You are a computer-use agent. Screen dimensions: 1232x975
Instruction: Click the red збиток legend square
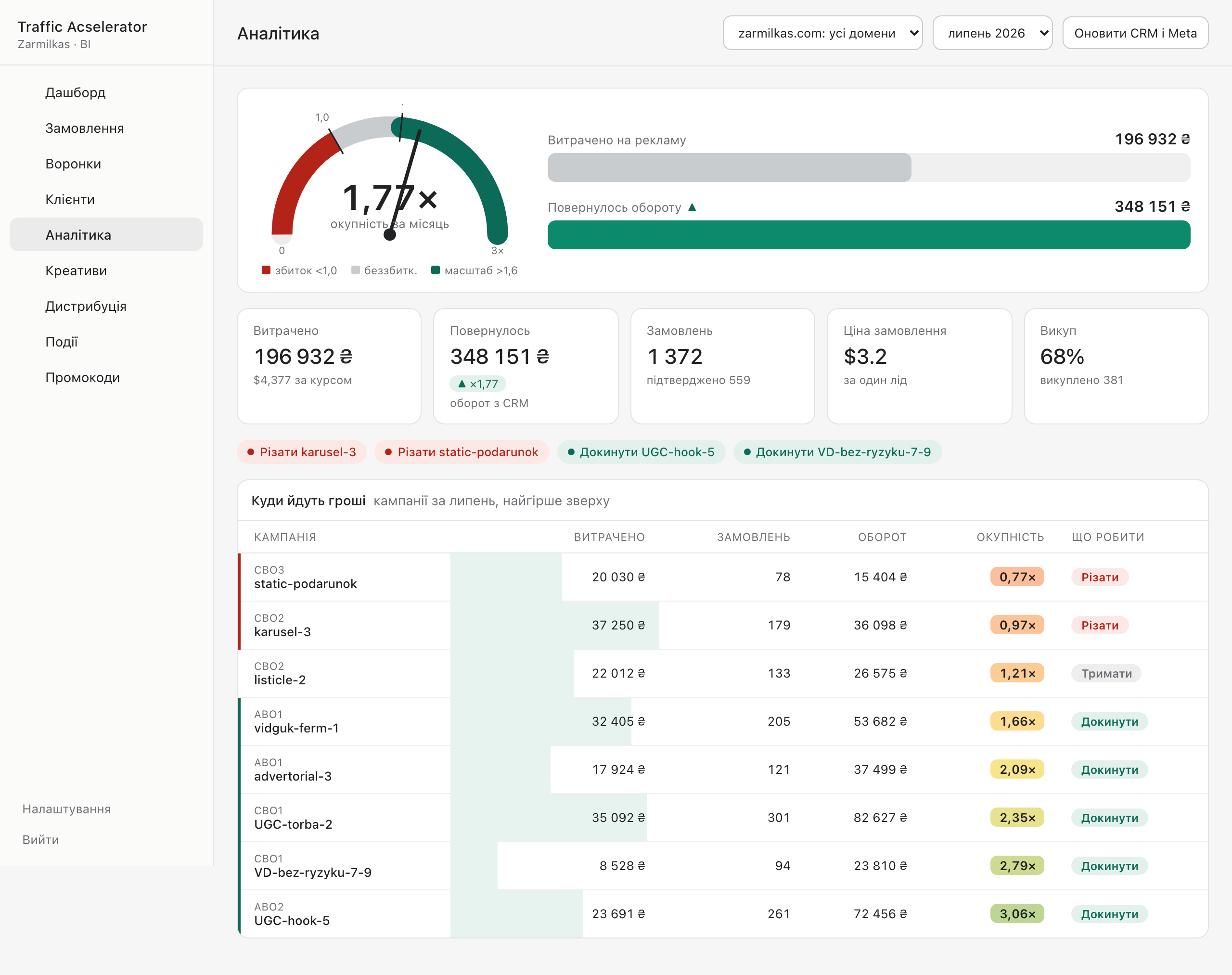(x=266, y=270)
